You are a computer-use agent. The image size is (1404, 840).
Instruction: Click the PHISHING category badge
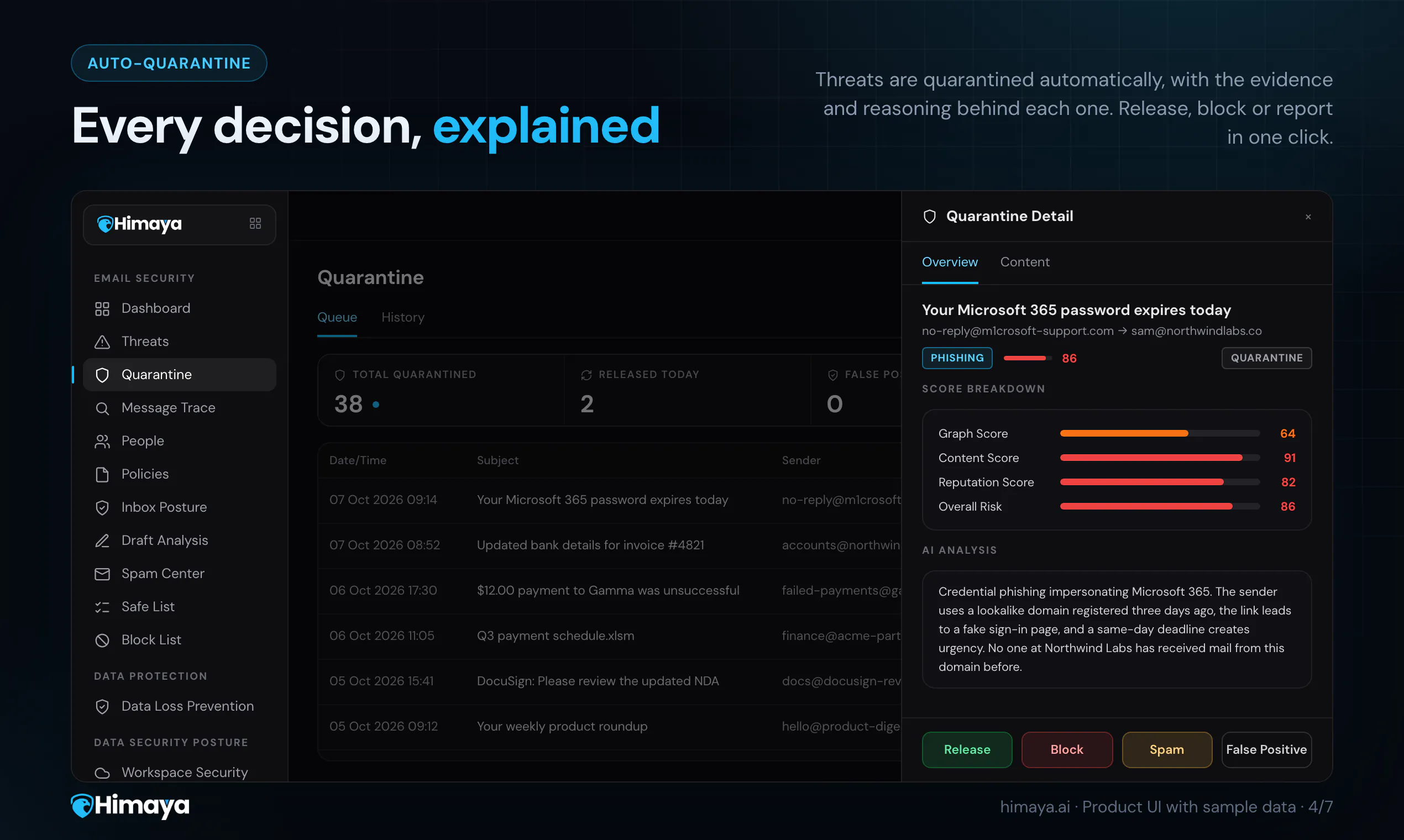[x=957, y=358]
